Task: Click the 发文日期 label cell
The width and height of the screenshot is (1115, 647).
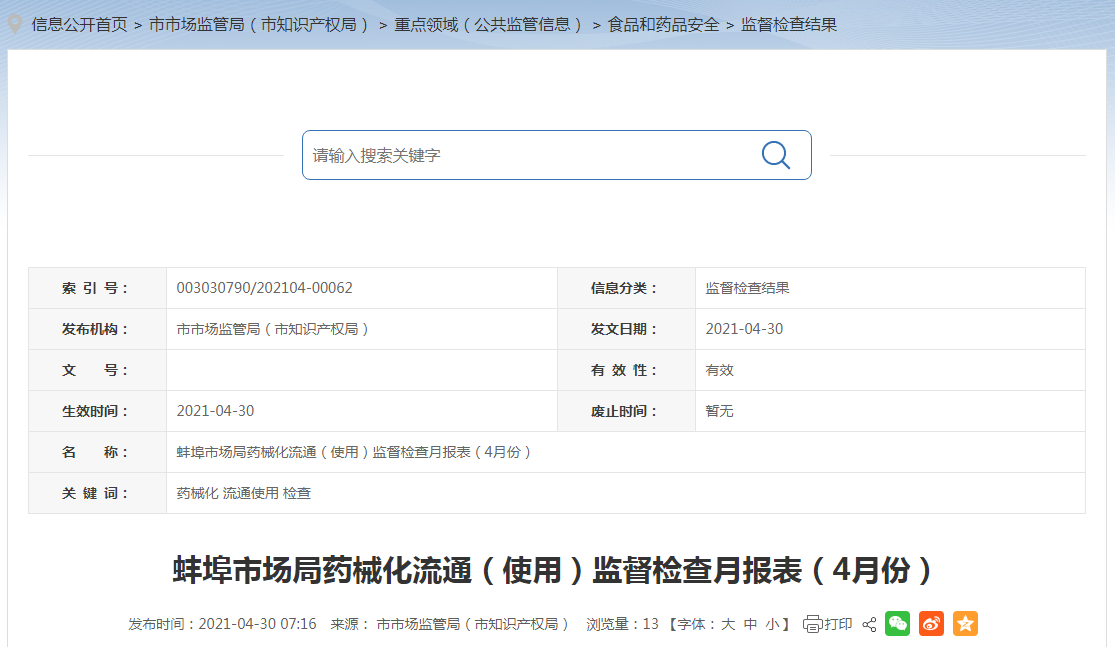Action: 626,329
